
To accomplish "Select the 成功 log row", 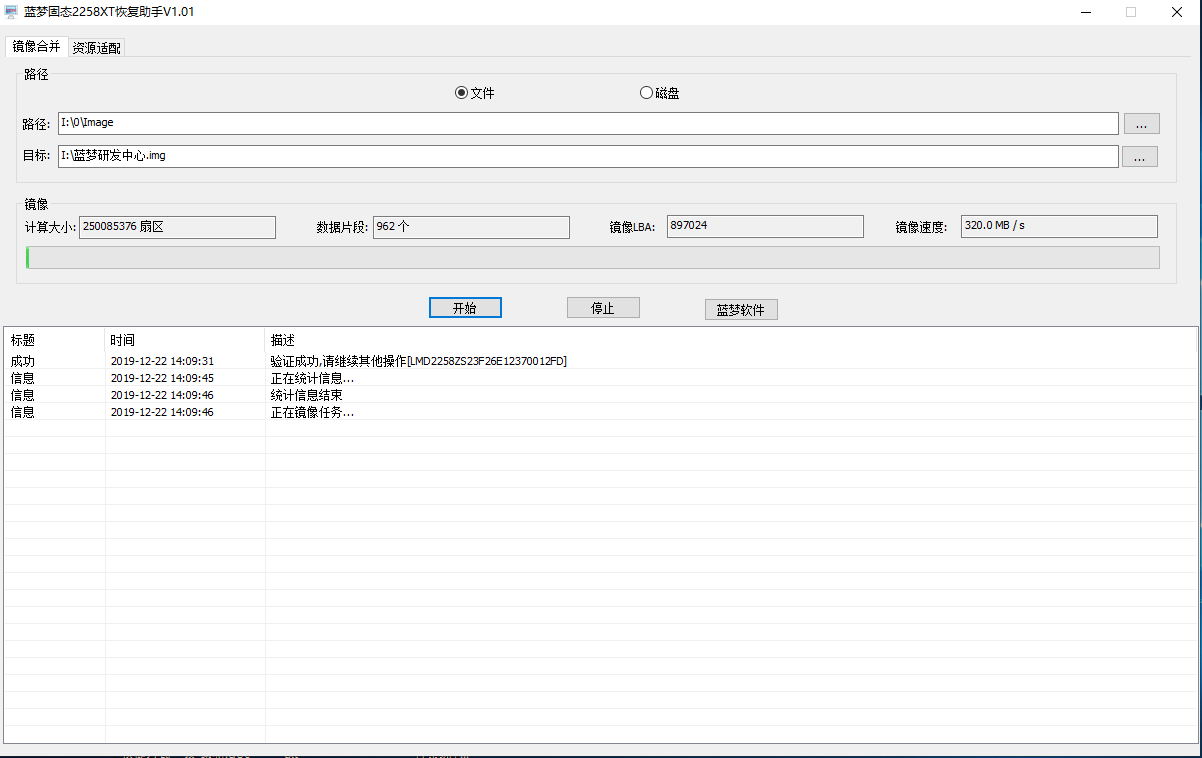I will (600, 361).
